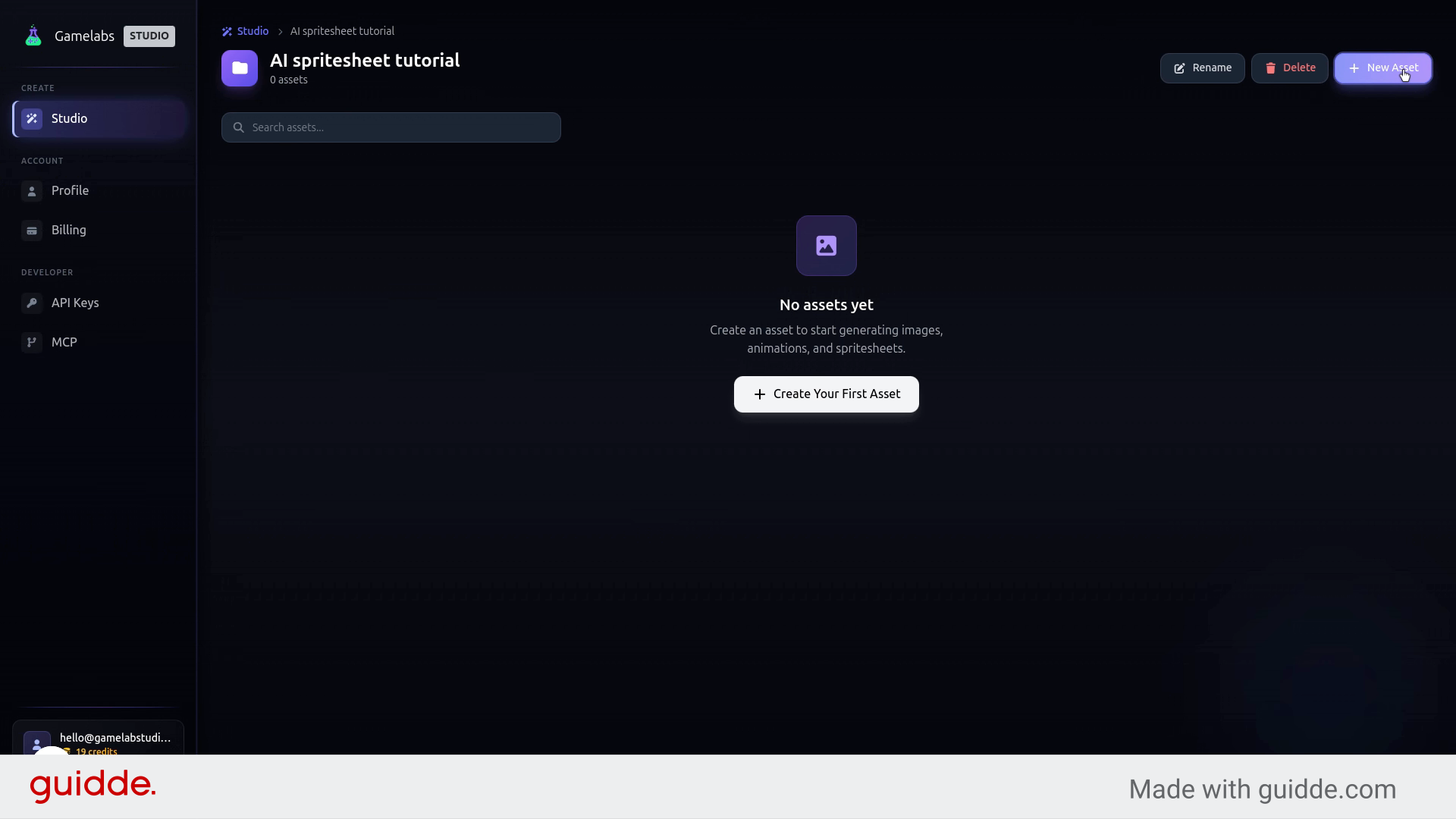Viewport: 1456px width, 819px height.
Task: Open the API Keys page
Action: pos(99,303)
